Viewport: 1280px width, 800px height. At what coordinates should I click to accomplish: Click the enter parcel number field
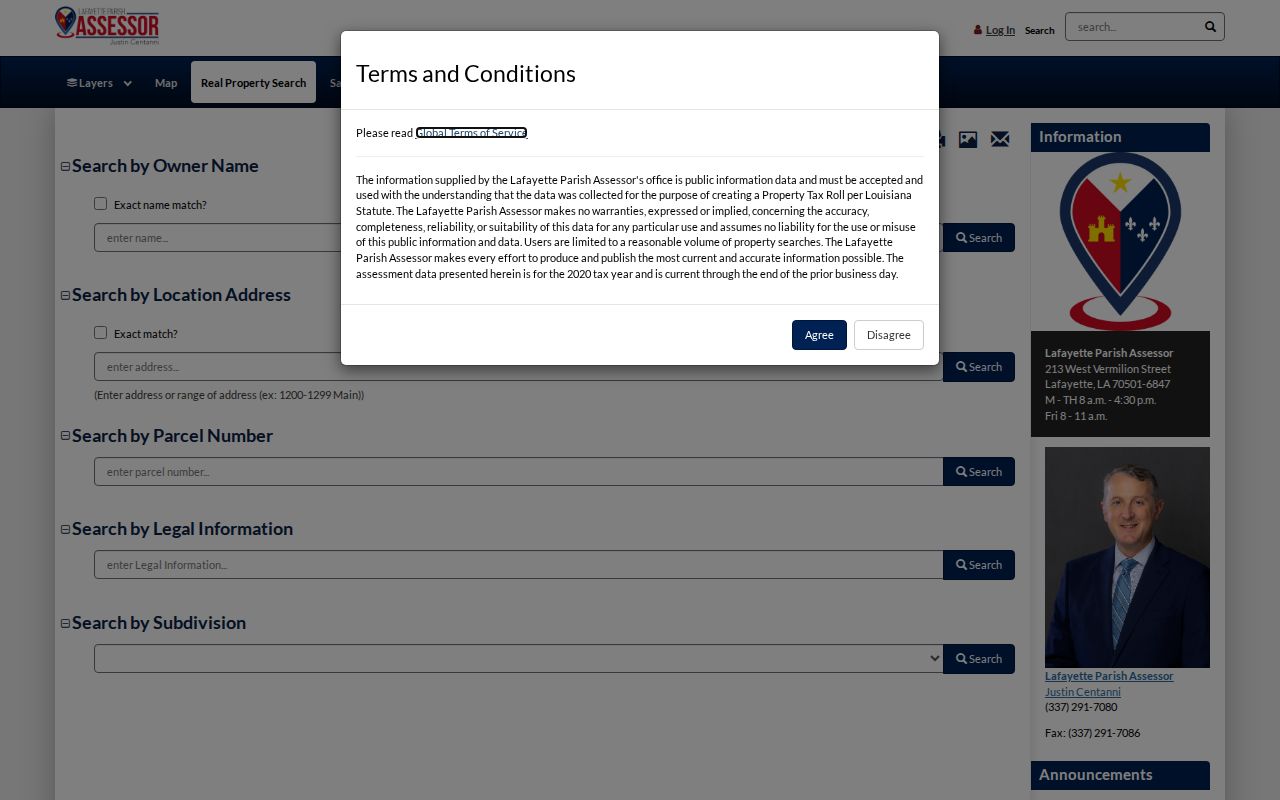(x=519, y=472)
